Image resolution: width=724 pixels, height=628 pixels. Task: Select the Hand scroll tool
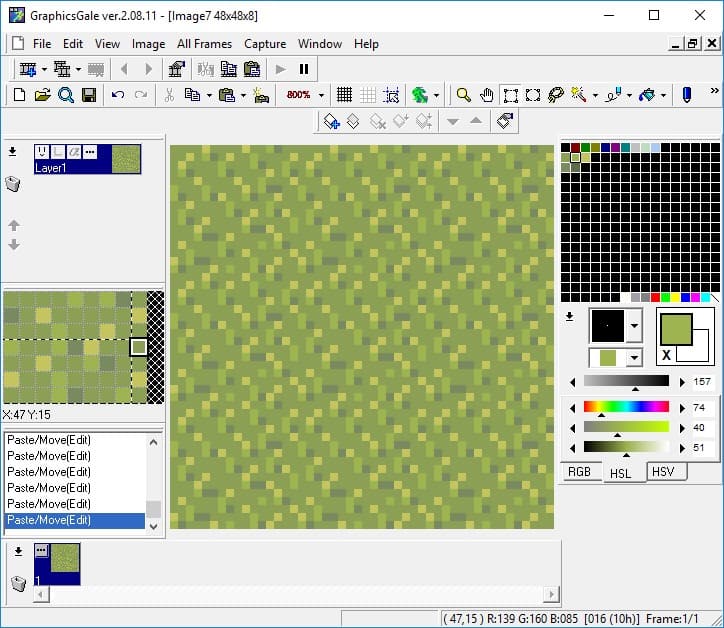coord(487,95)
